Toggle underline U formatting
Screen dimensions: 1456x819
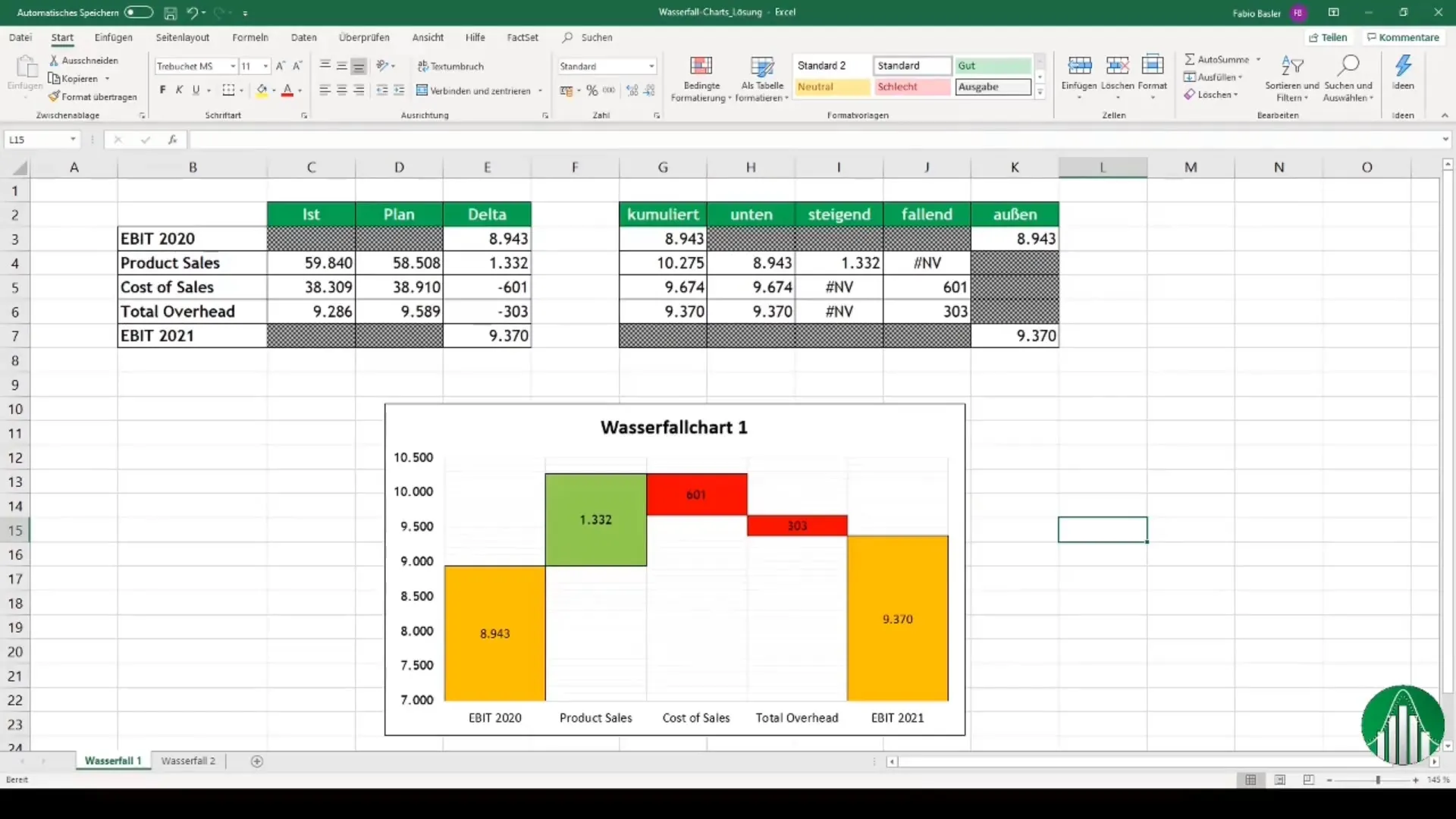point(196,90)
